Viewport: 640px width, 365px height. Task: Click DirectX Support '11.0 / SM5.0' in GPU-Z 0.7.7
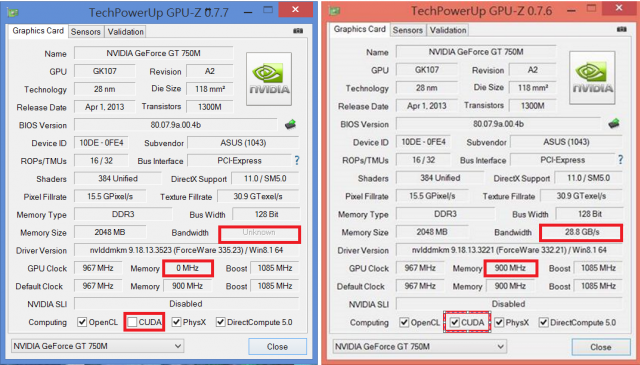[265, 178]
